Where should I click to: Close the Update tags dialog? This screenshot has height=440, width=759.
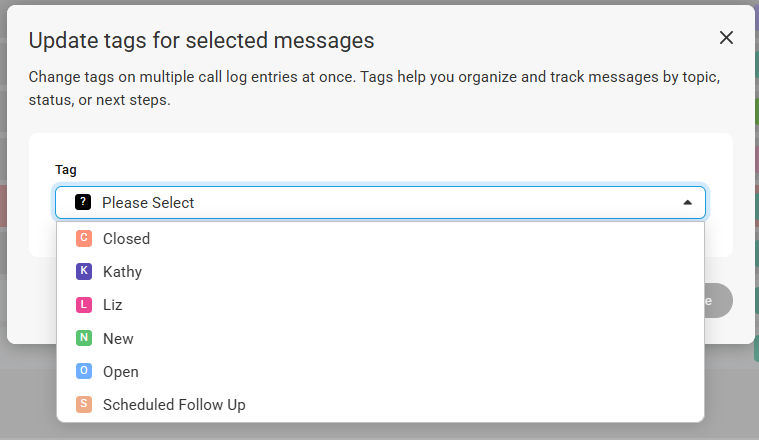point(726,38)
